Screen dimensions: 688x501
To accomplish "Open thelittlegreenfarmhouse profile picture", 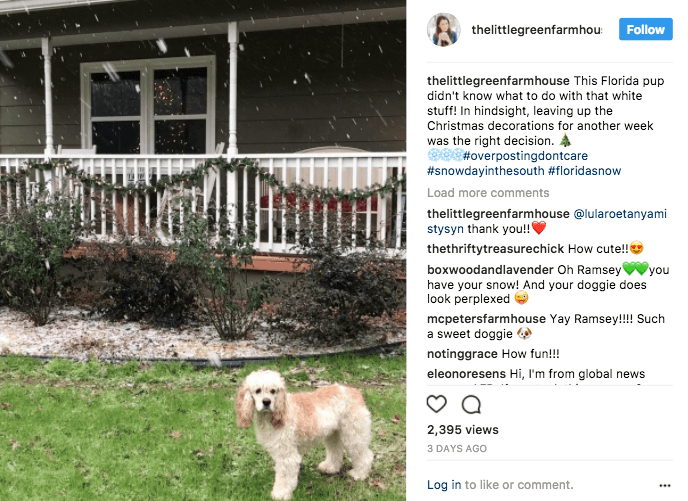I will tap(444, 29).
